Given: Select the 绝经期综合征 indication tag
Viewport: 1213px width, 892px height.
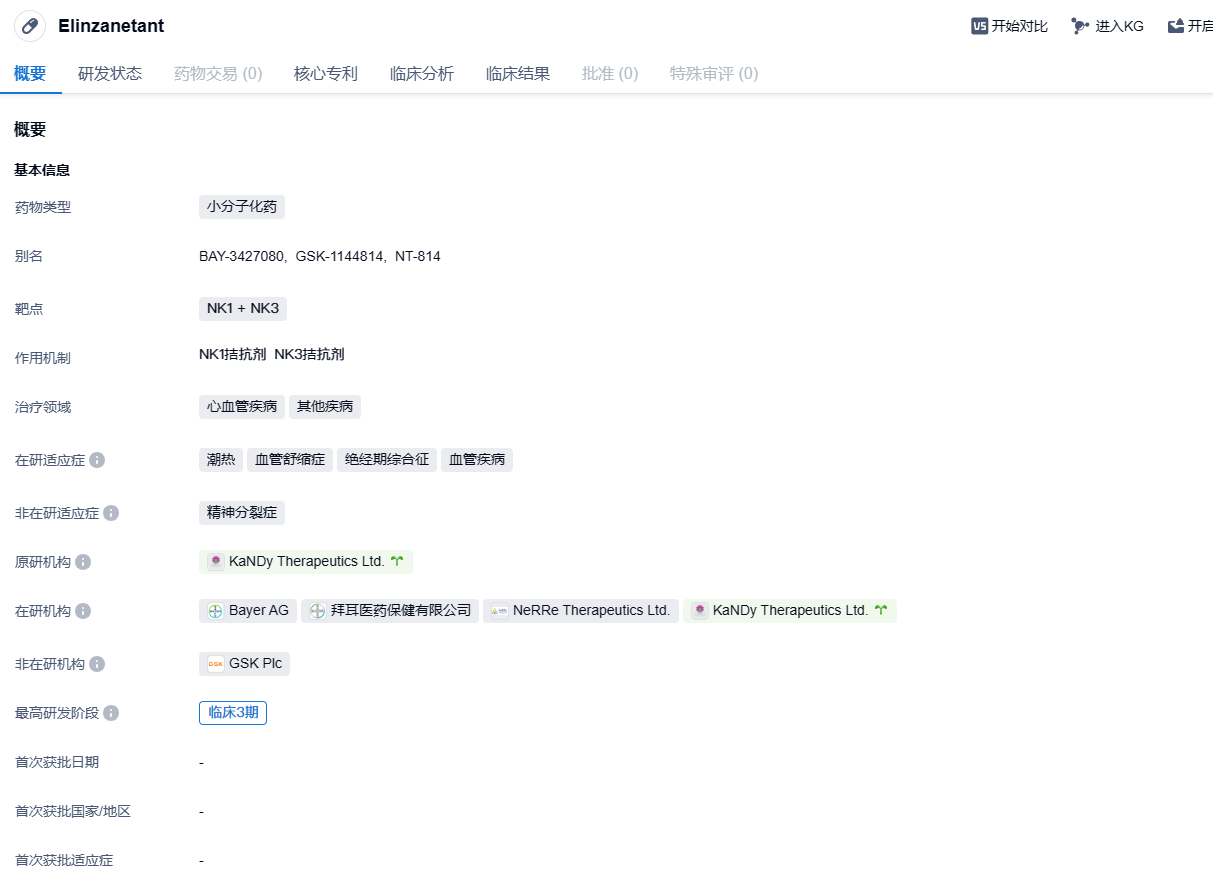Looking at the screenshot, I should click(387, 460).
